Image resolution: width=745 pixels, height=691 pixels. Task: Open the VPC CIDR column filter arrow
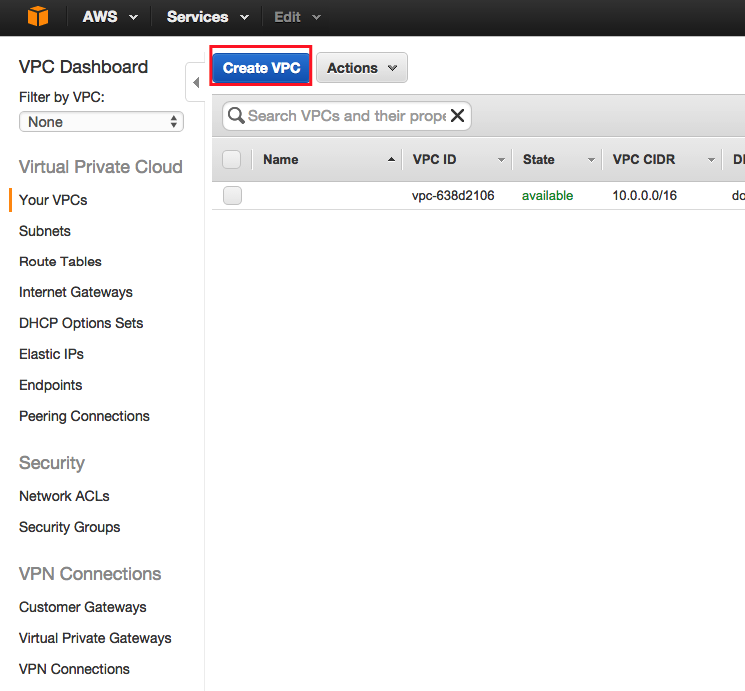tap(711, 160)
